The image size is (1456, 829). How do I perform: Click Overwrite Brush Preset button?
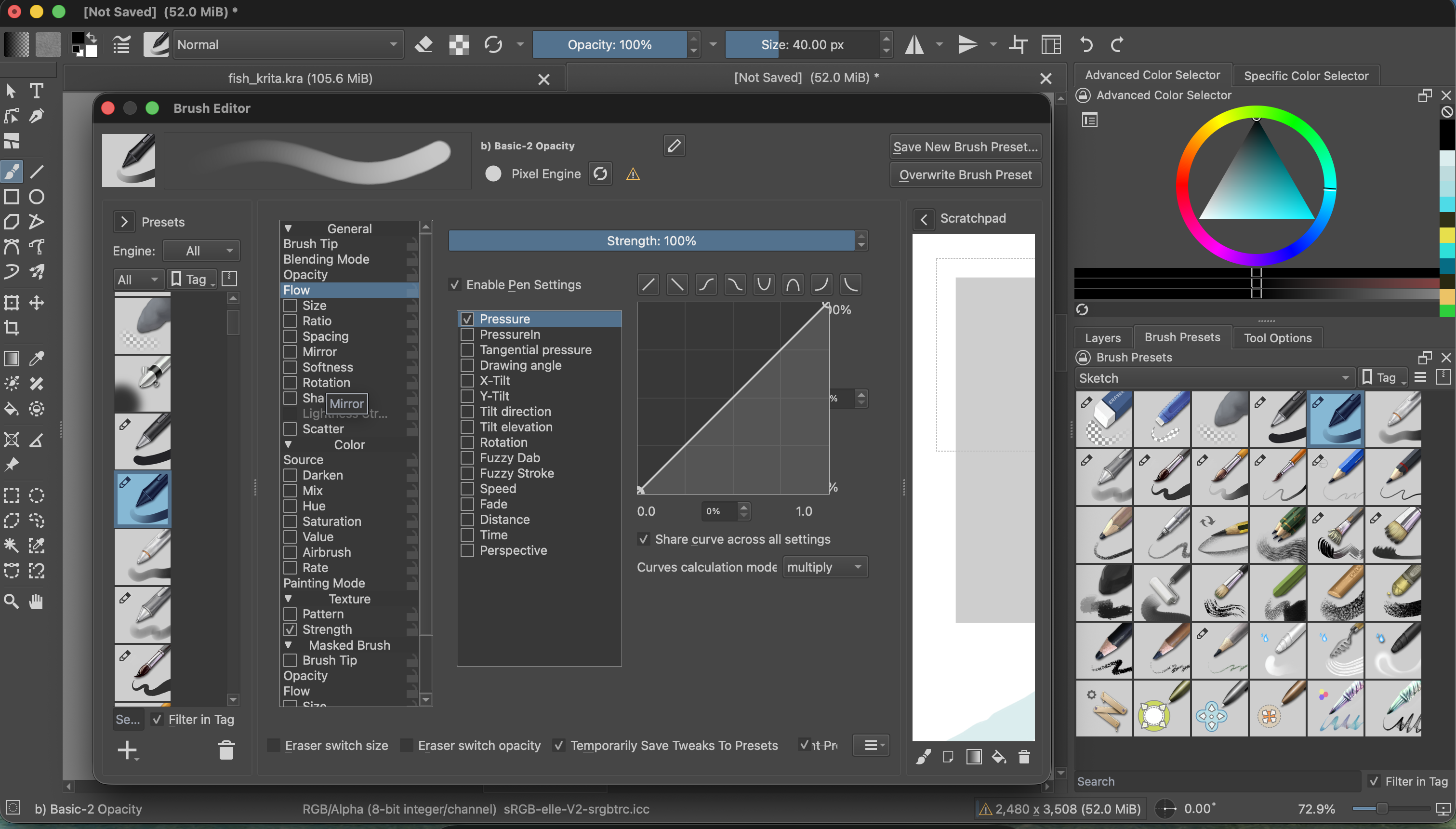coord(966,175)
